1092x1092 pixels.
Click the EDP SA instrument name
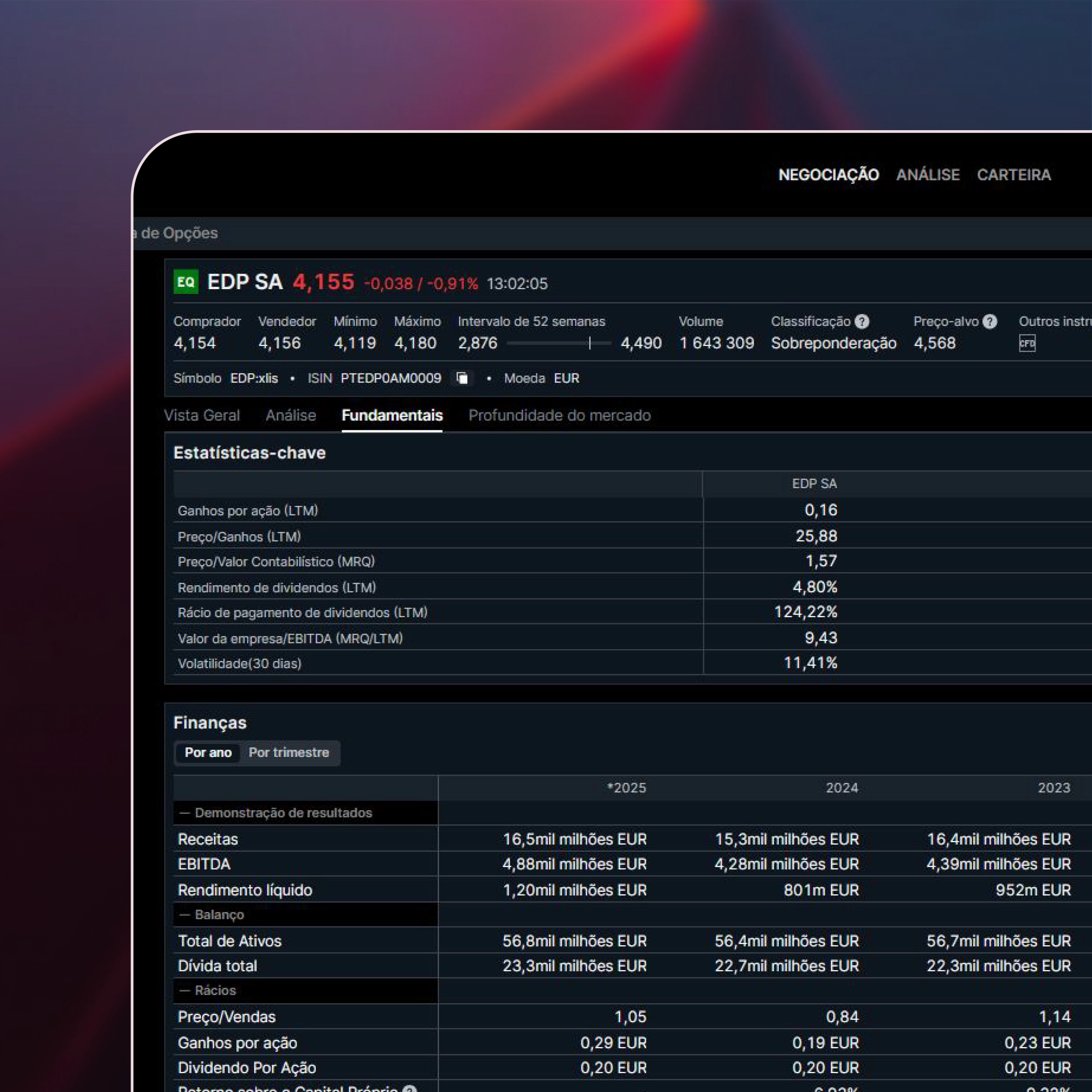[x=245, y=281]
